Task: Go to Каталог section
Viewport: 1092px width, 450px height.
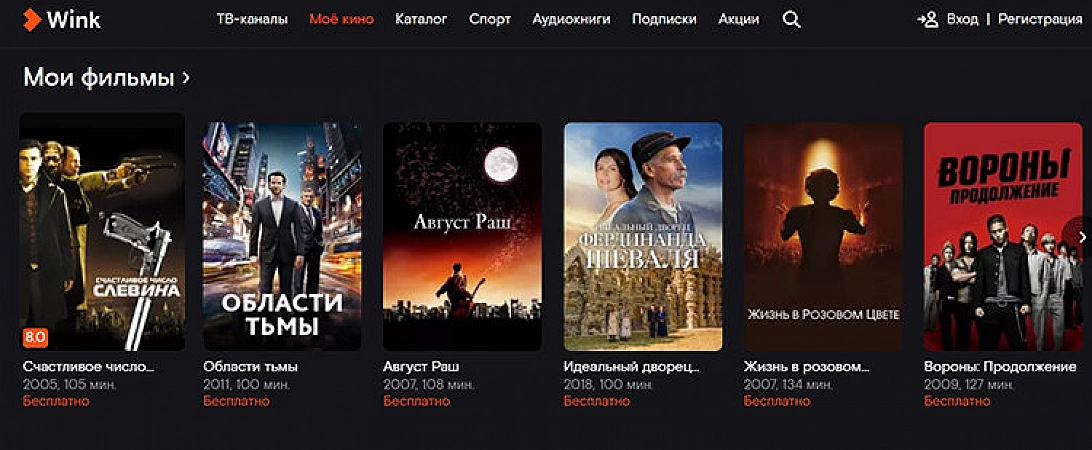Action: [421, 20]
